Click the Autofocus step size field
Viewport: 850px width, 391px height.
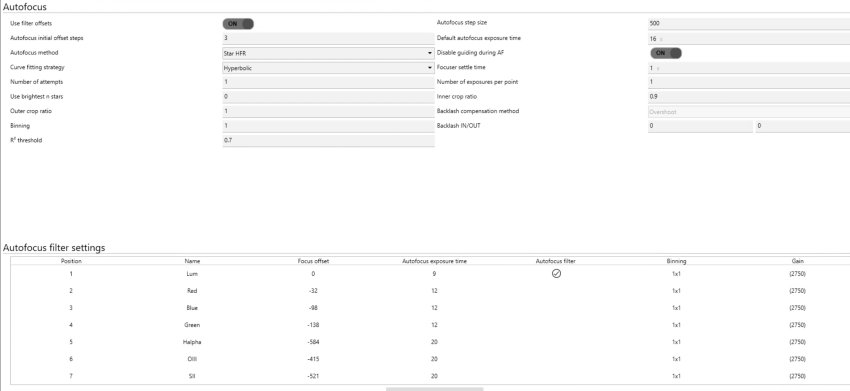pyautogui.click(x=749, y=24)
